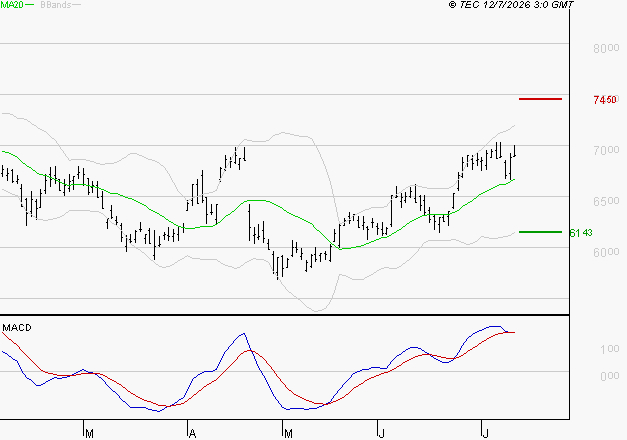Click the second M month marker
Screen dimensions: 627x440
288,434
